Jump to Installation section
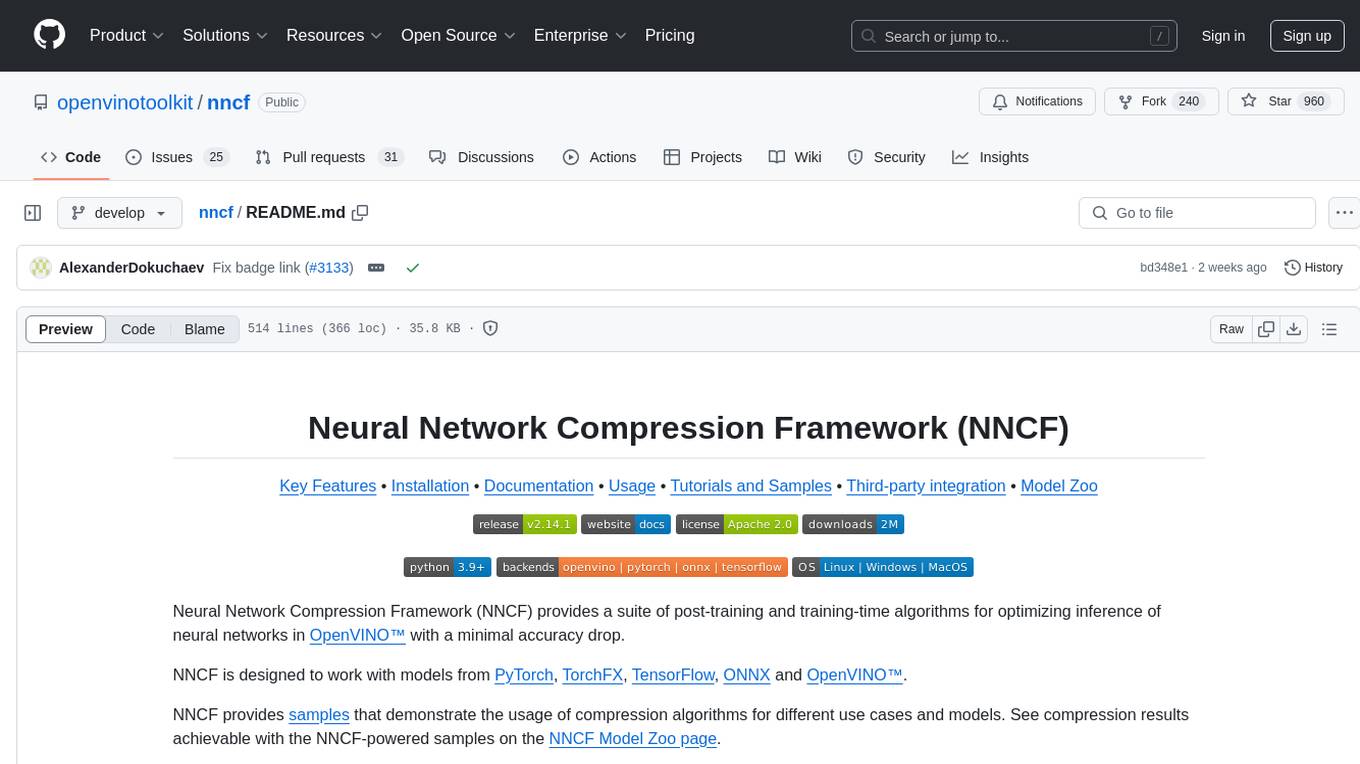 (430, 486)
